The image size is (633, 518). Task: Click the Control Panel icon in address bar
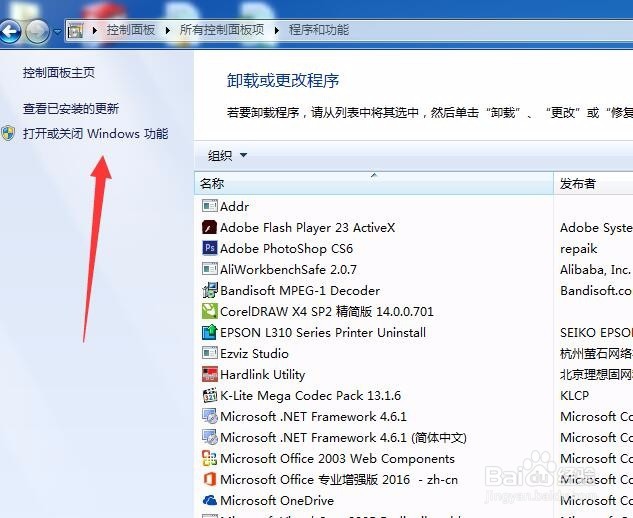(x=75, y=30)
